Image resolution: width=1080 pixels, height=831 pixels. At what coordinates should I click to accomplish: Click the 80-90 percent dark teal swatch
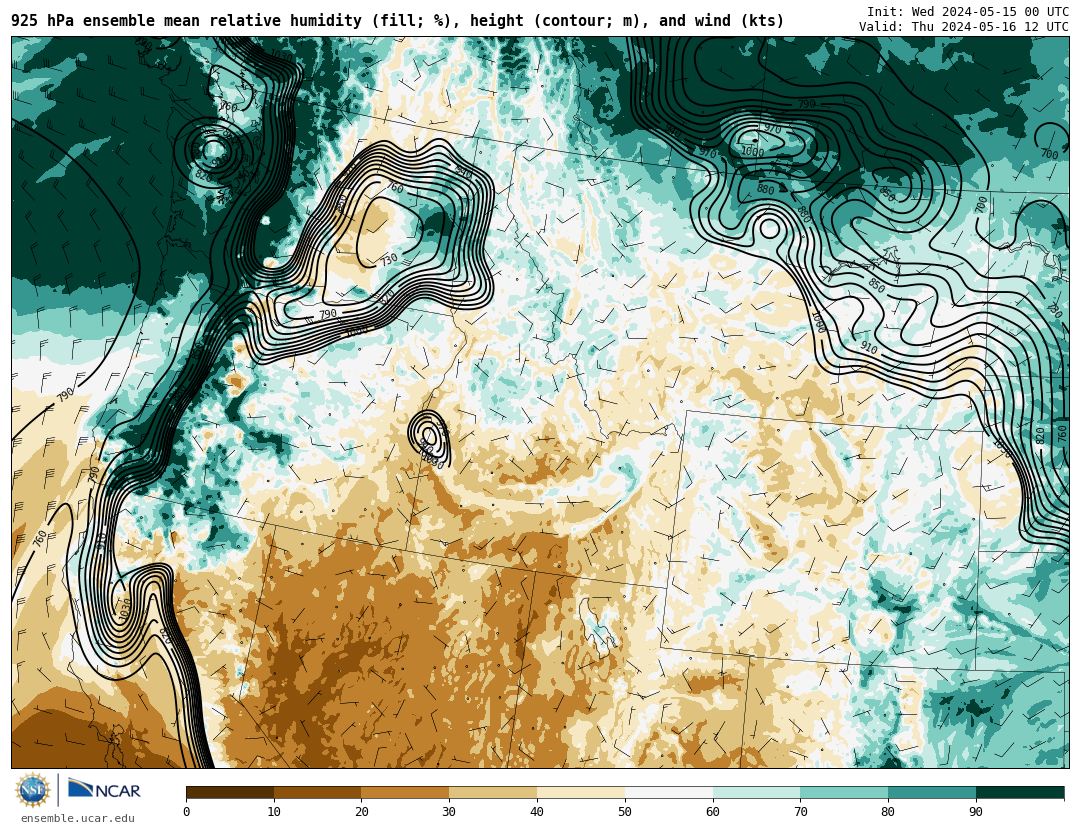pos(932,792)
